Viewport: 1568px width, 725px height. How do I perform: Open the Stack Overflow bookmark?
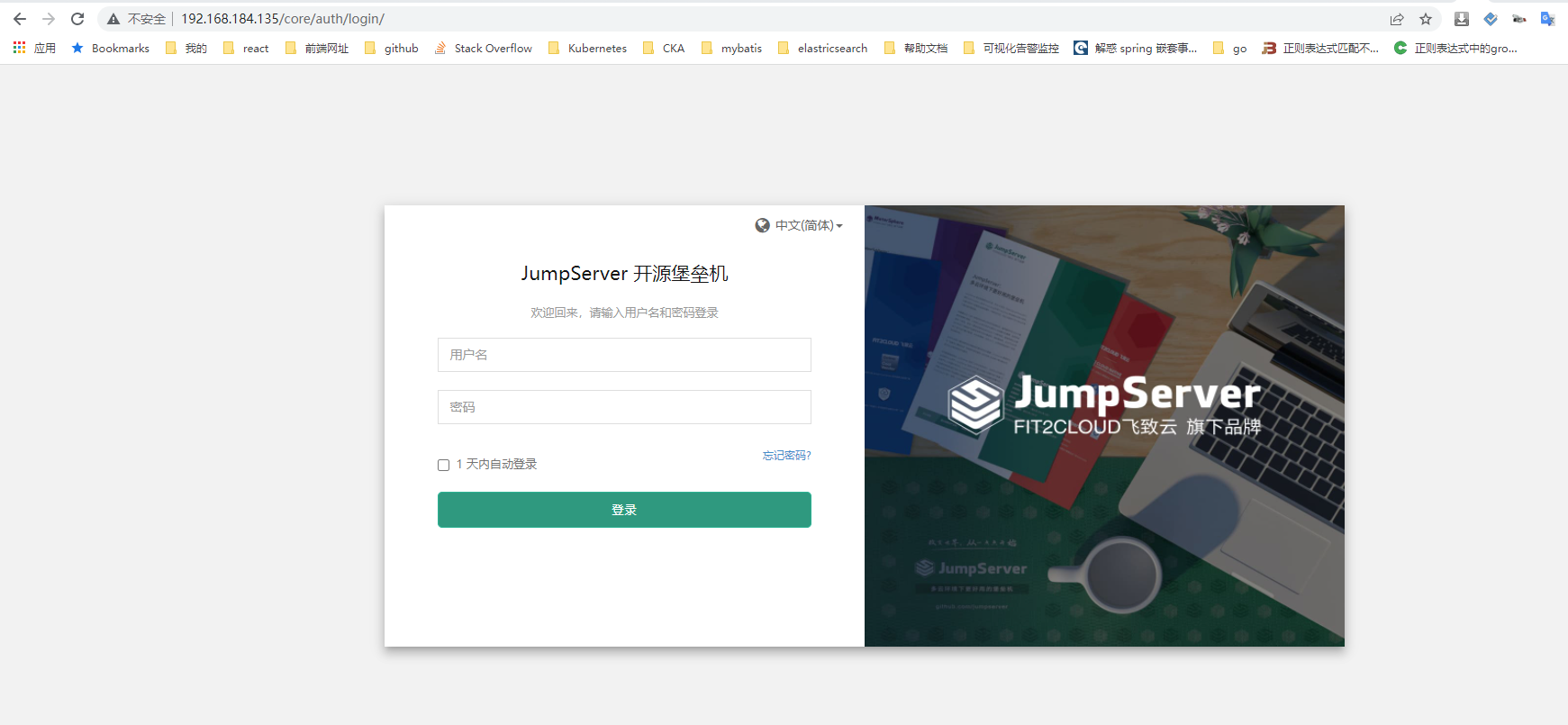(x=484, y=48)
